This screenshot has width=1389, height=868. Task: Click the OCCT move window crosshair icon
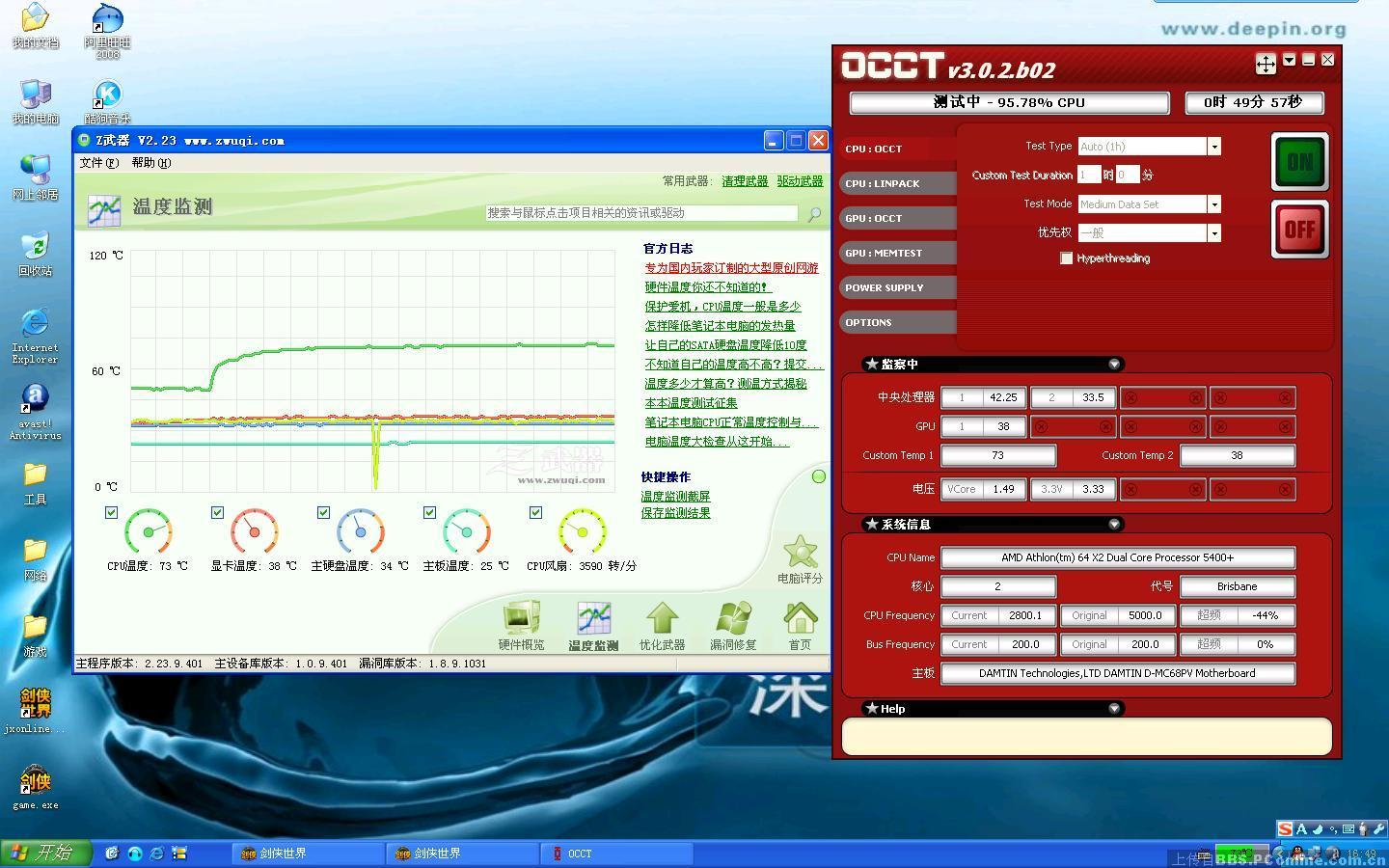(1266, 64)
